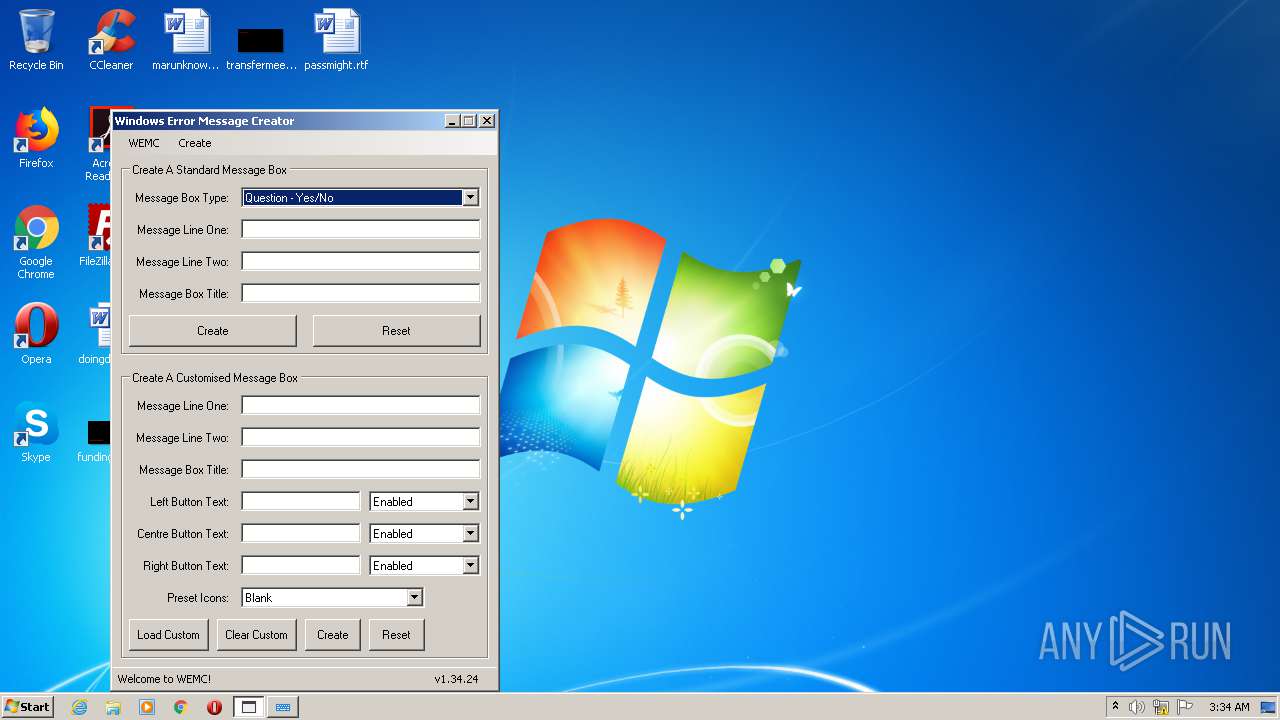
Task: Close the Windows Error Message Creator window
Action: tap(487, 121)
